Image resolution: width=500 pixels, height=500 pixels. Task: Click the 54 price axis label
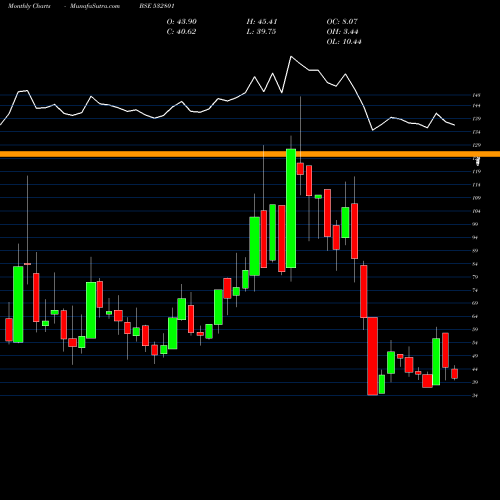[x=475, y=343]
